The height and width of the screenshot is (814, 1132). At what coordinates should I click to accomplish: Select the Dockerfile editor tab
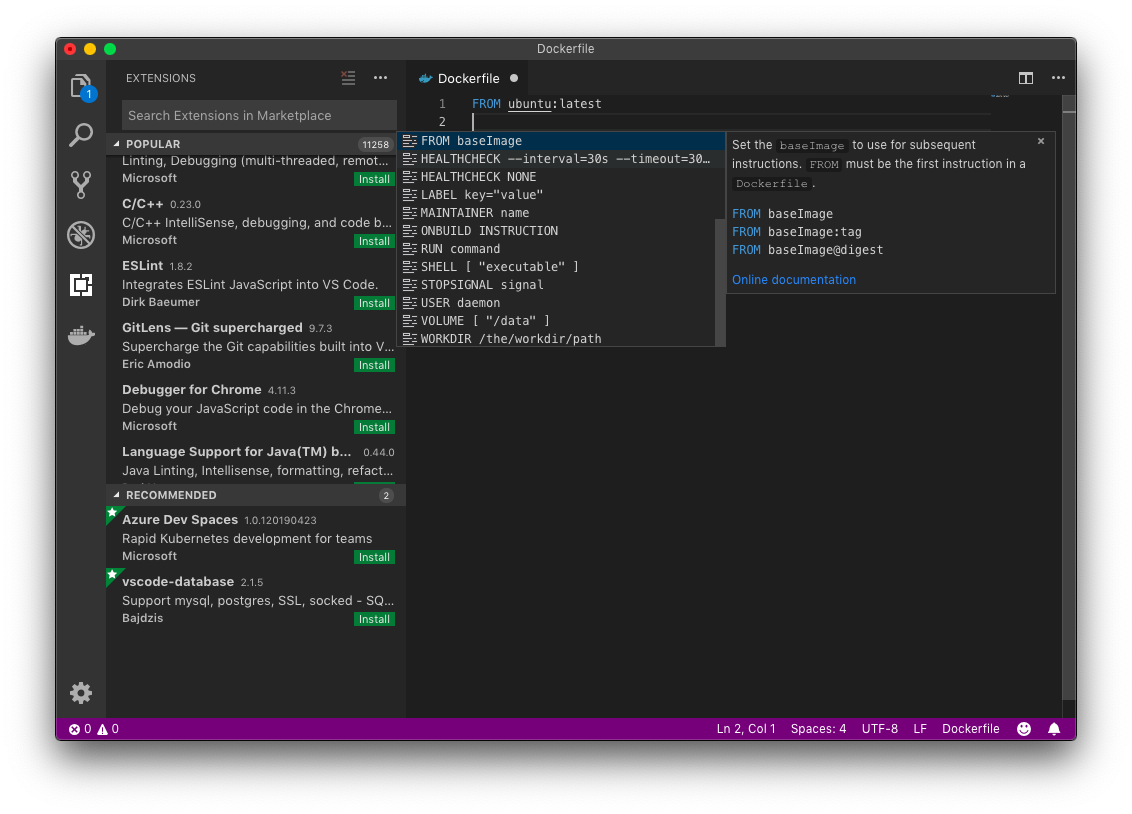469,78
